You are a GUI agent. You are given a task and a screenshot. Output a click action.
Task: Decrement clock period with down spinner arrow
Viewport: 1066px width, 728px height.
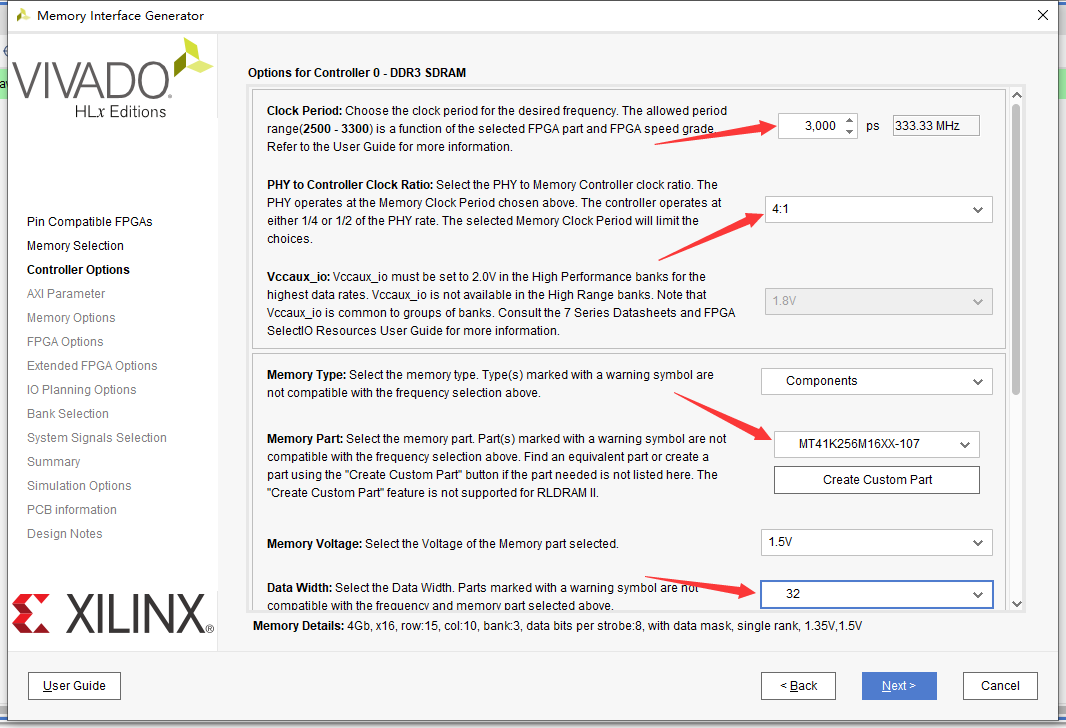(x=849, y=131)
